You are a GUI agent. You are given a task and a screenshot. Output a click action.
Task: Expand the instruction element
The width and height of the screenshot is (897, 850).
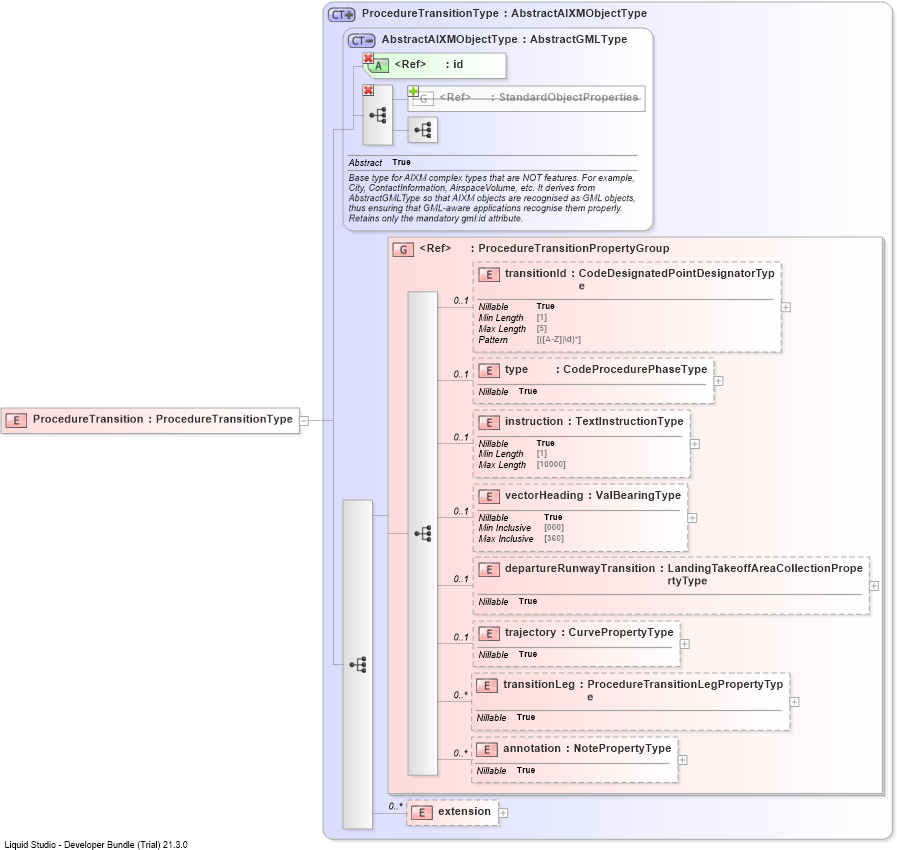coord(695,444)
